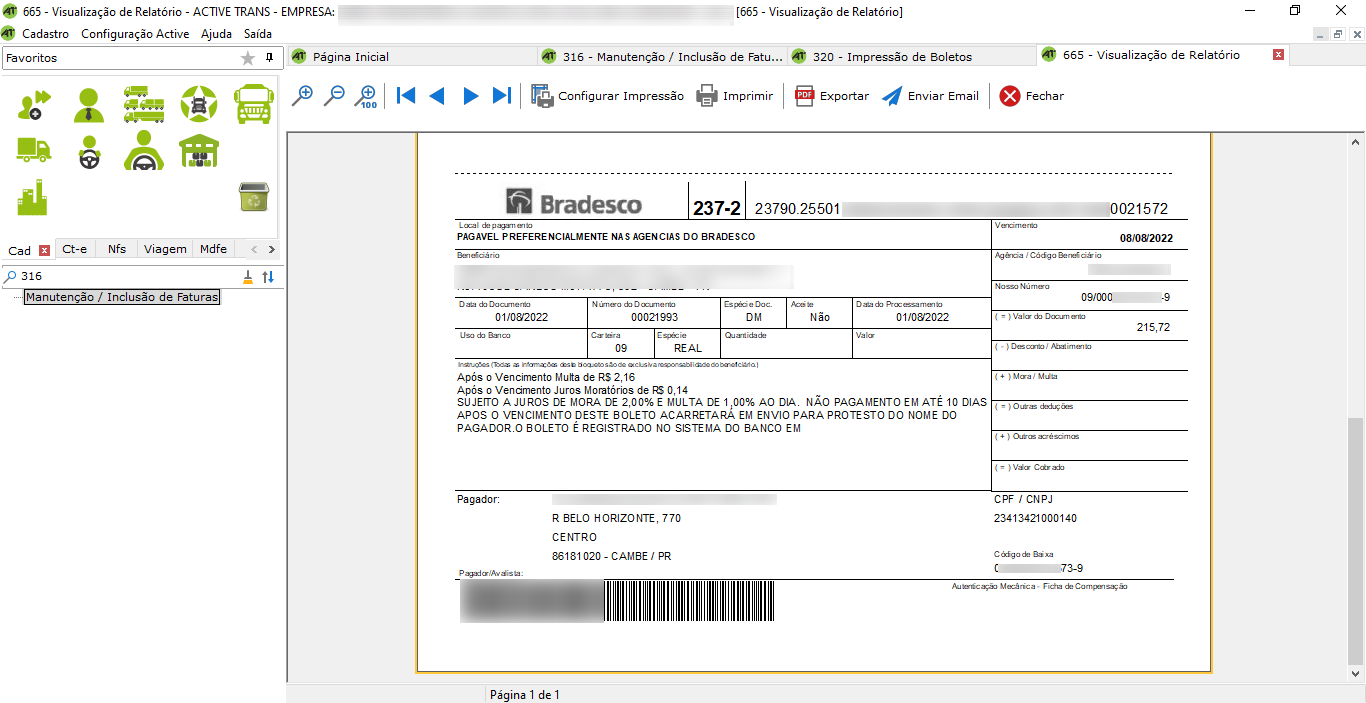Go to the next report page

(x=470, y=96)
